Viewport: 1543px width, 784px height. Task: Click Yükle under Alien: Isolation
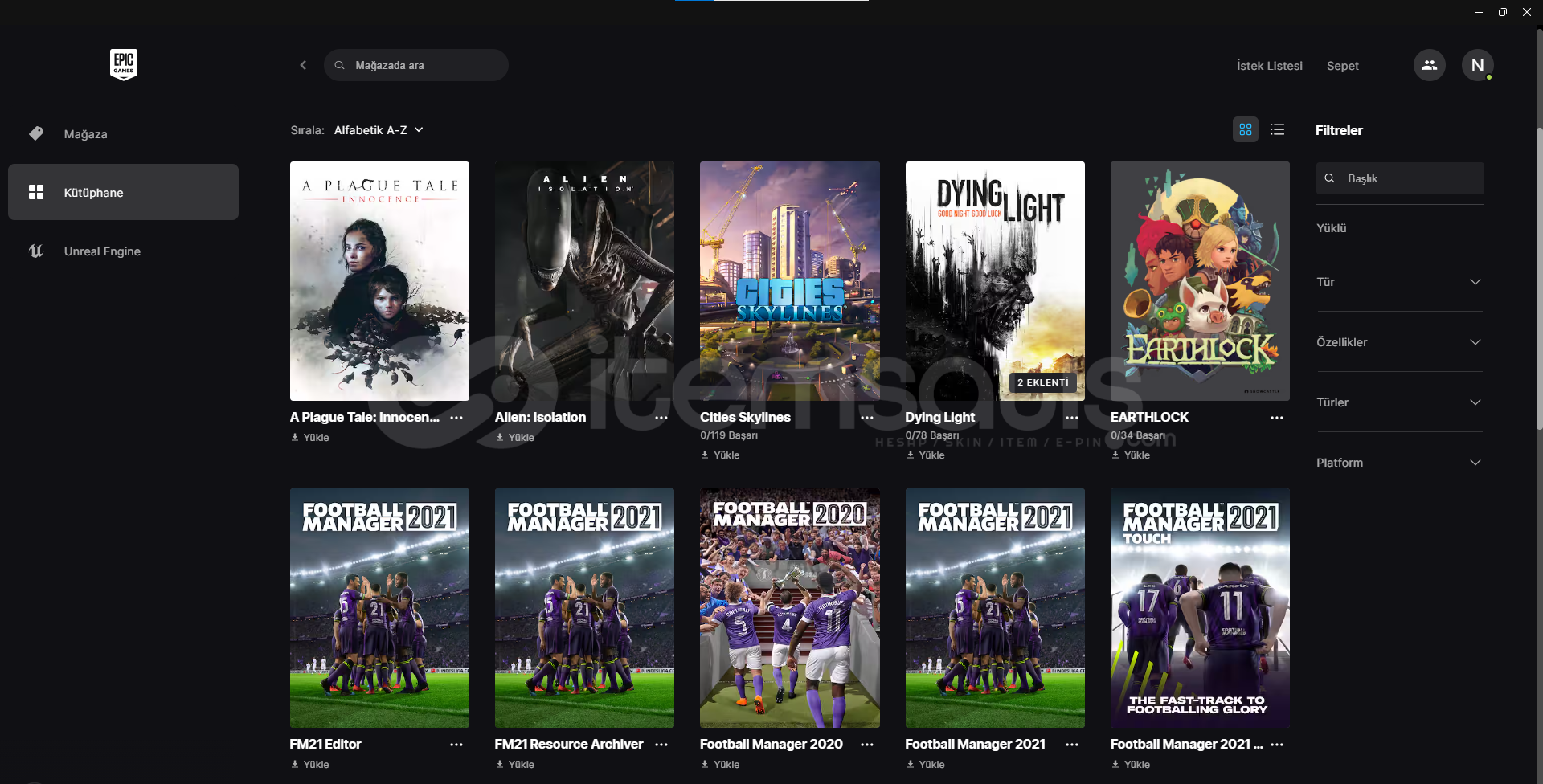tap(515, 438)
